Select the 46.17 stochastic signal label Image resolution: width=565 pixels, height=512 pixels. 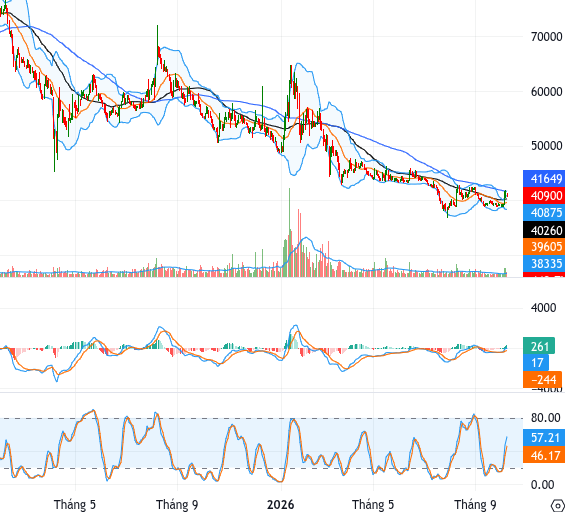click(544, 455)
